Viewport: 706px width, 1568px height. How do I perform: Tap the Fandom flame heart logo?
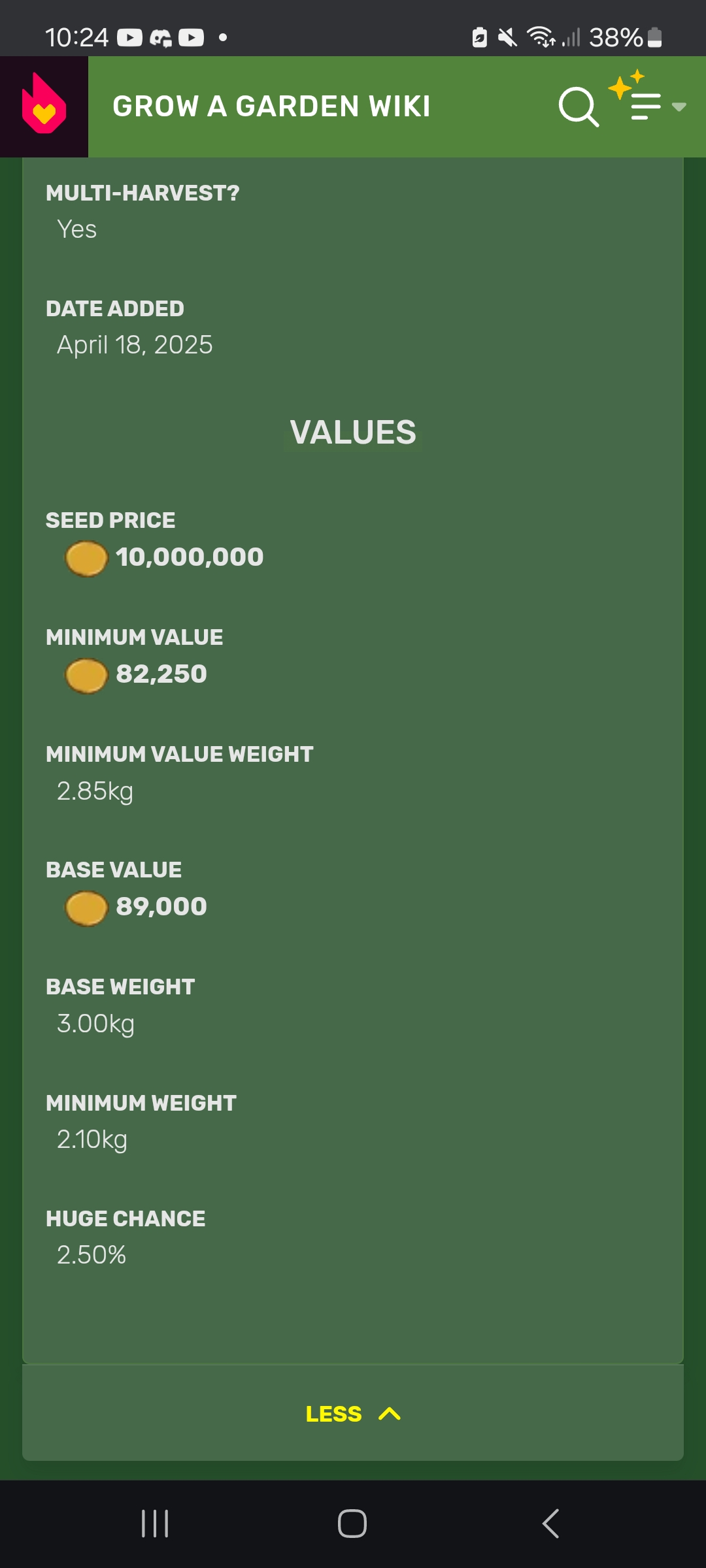[44, 106]
